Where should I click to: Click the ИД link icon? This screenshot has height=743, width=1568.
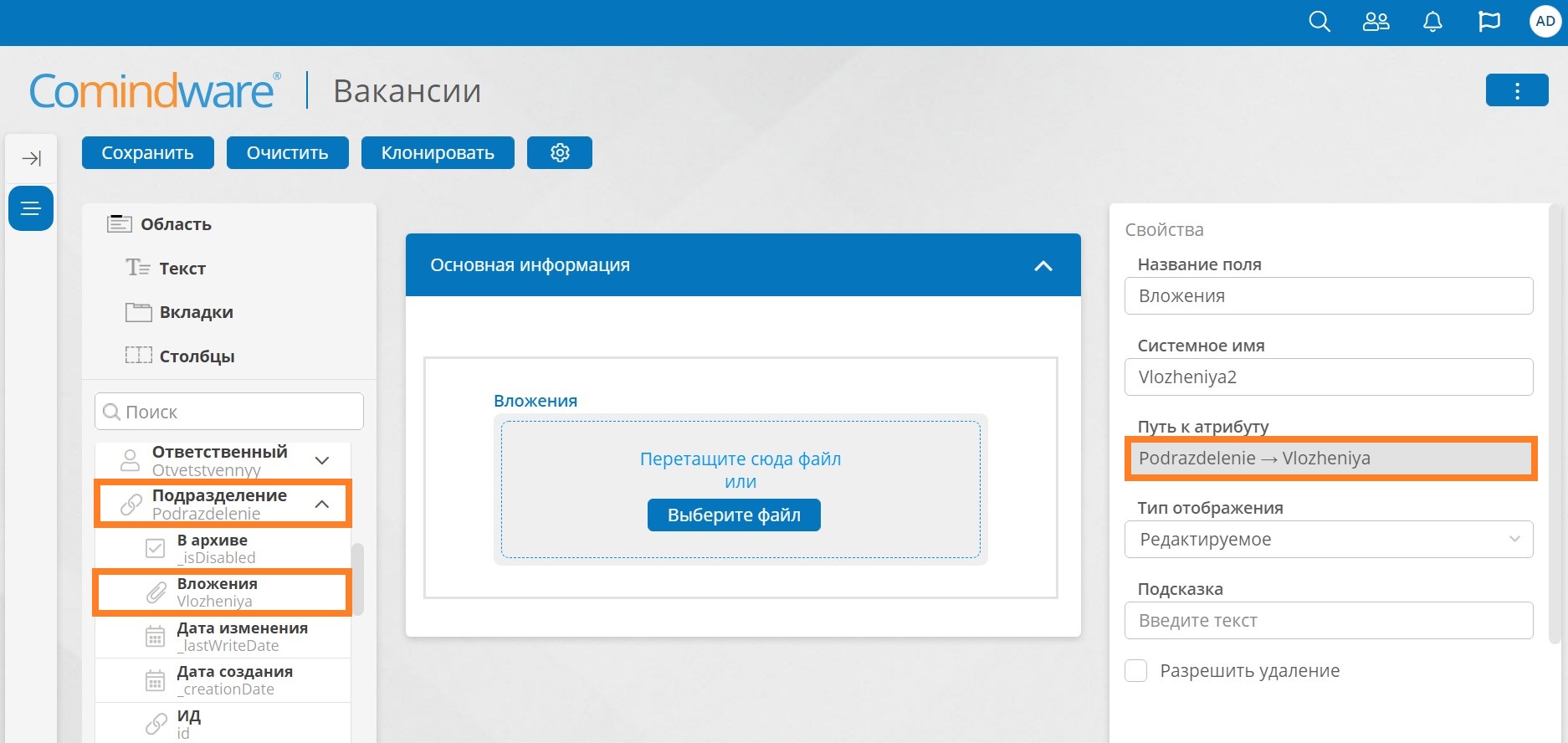[x=156, y=724]
